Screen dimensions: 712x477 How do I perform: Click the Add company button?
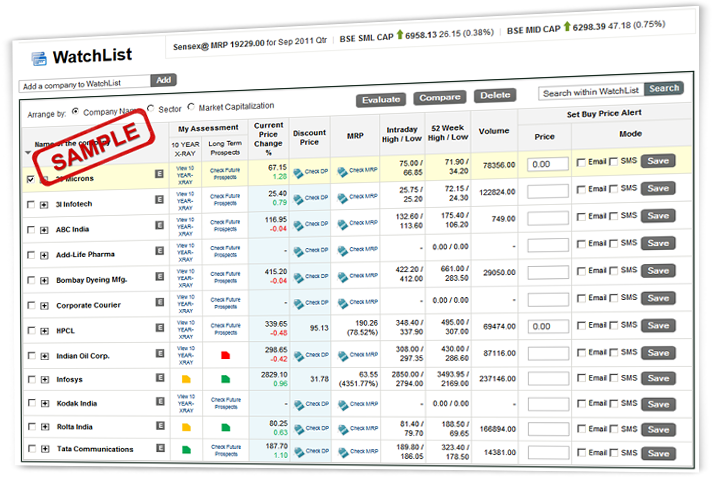click(x=163, y=80)
